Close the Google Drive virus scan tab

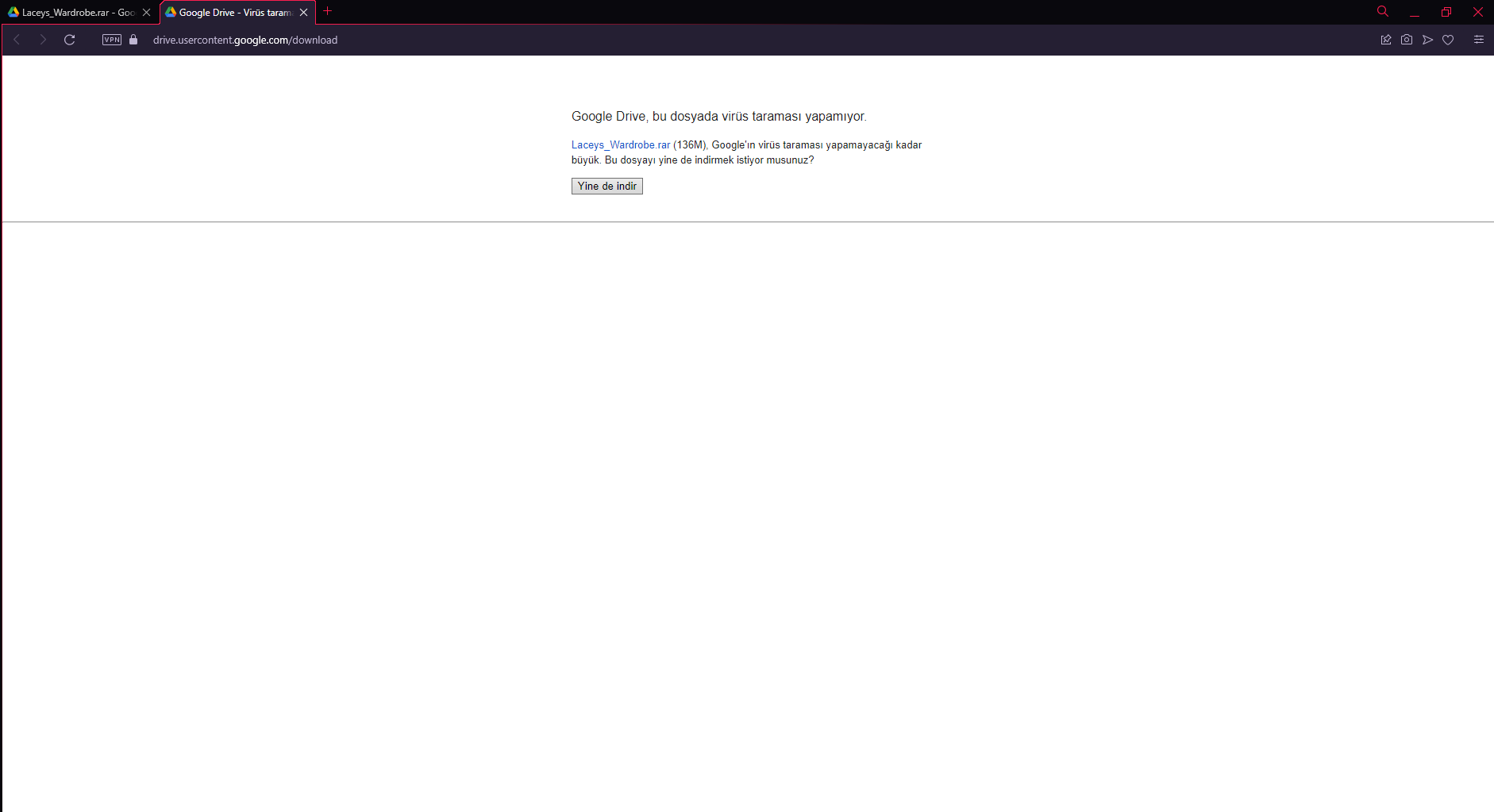click(x=303, y=13)
